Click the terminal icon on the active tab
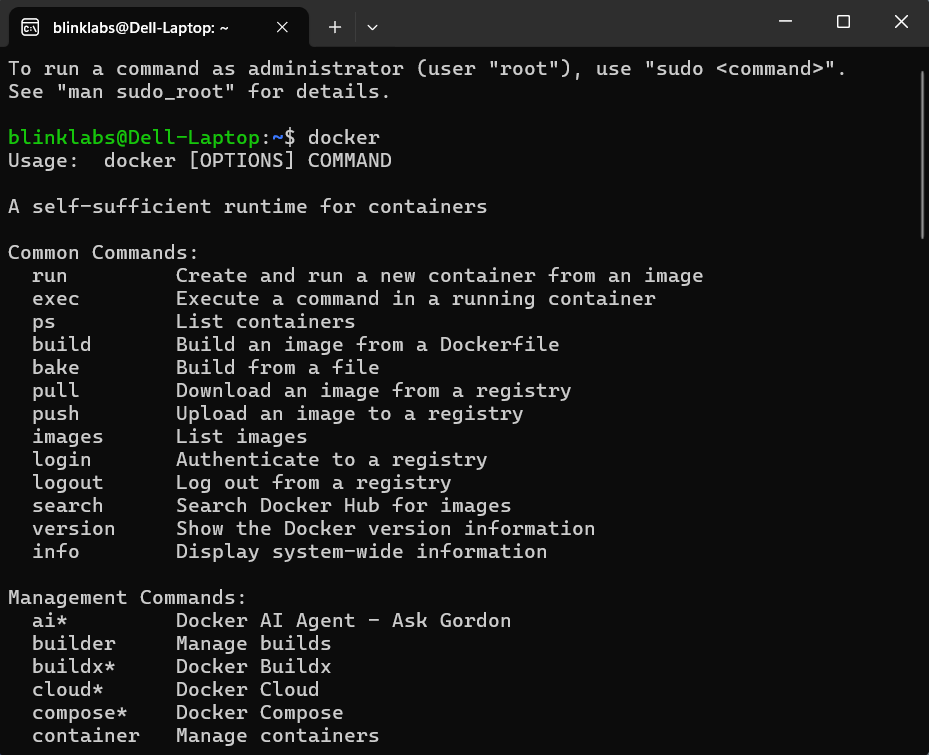The image size is (929, 755). pyautogui.click(x=30, y=28)
